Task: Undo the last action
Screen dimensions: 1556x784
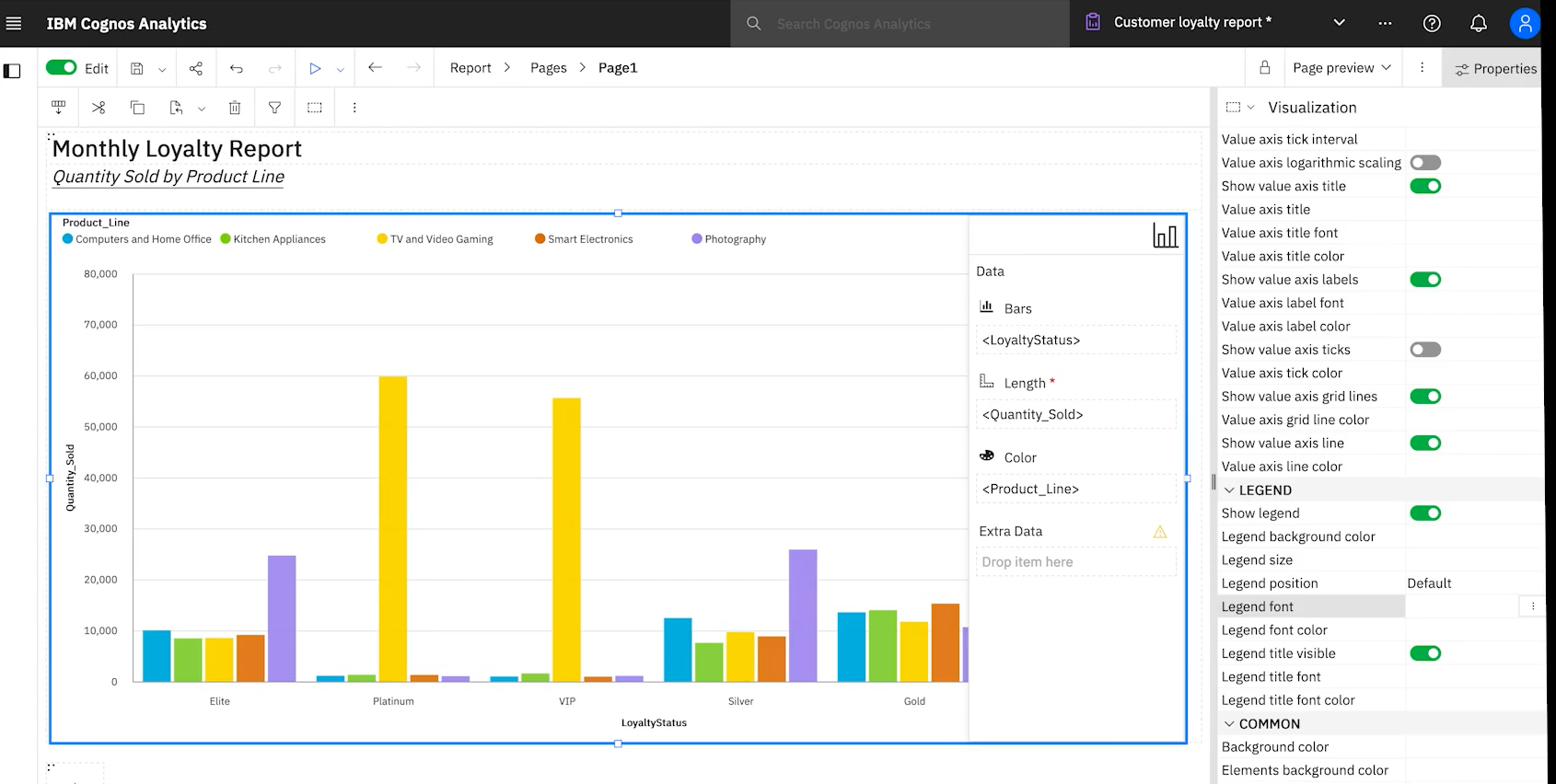Action: tap(237, 68)
